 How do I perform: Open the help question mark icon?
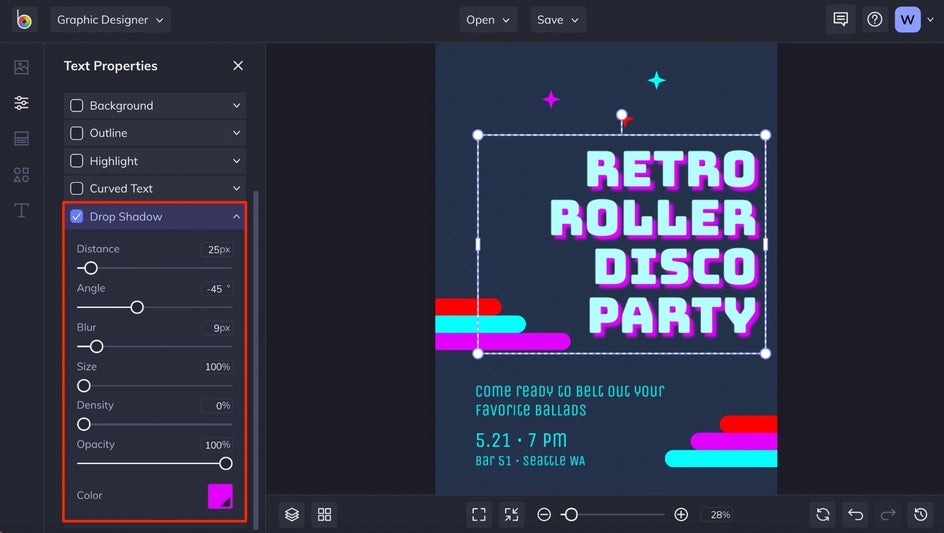click(875, 20)
